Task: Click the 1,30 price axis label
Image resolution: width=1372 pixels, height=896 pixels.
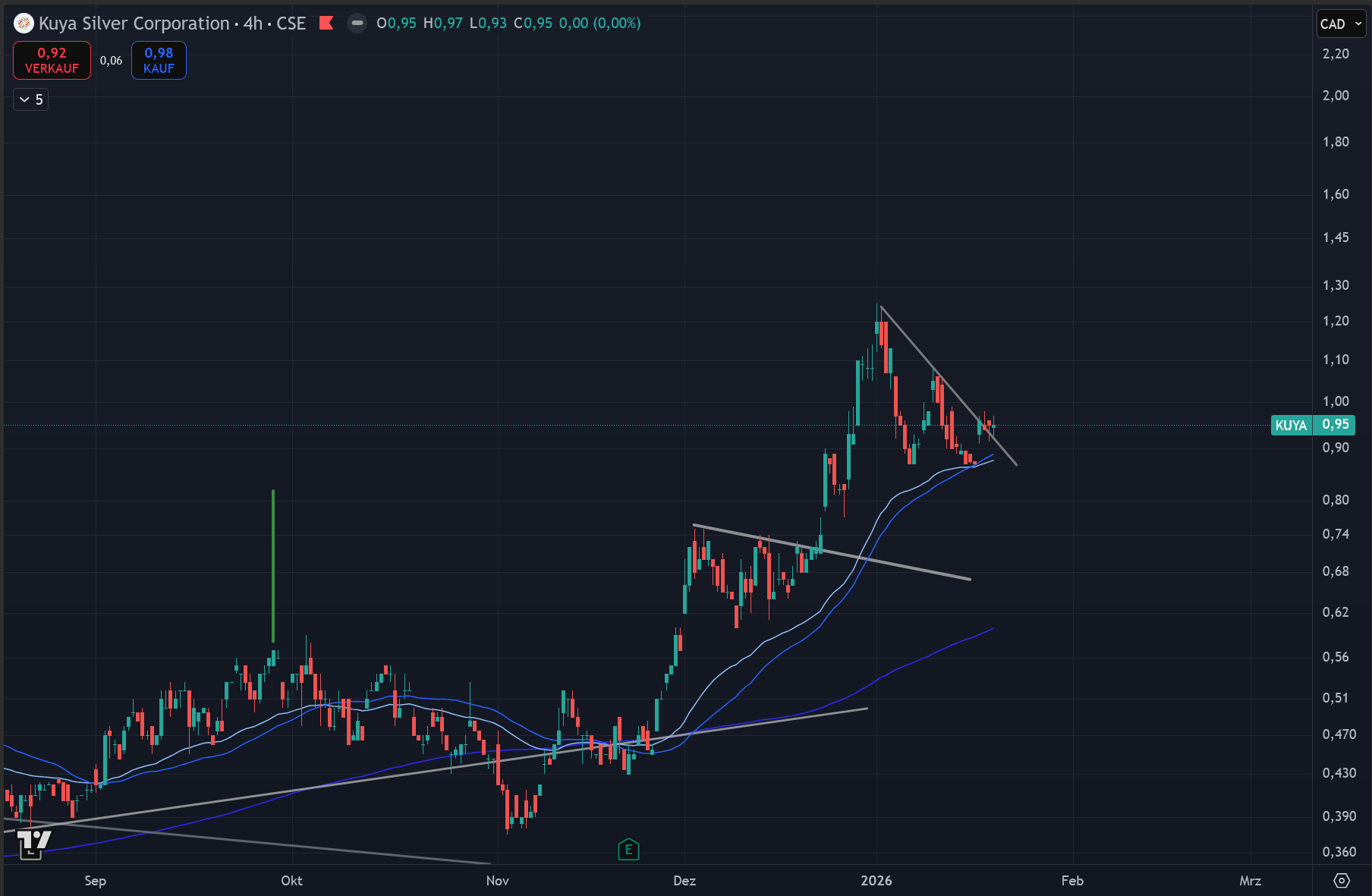Action: click(x=1336, y=285)
